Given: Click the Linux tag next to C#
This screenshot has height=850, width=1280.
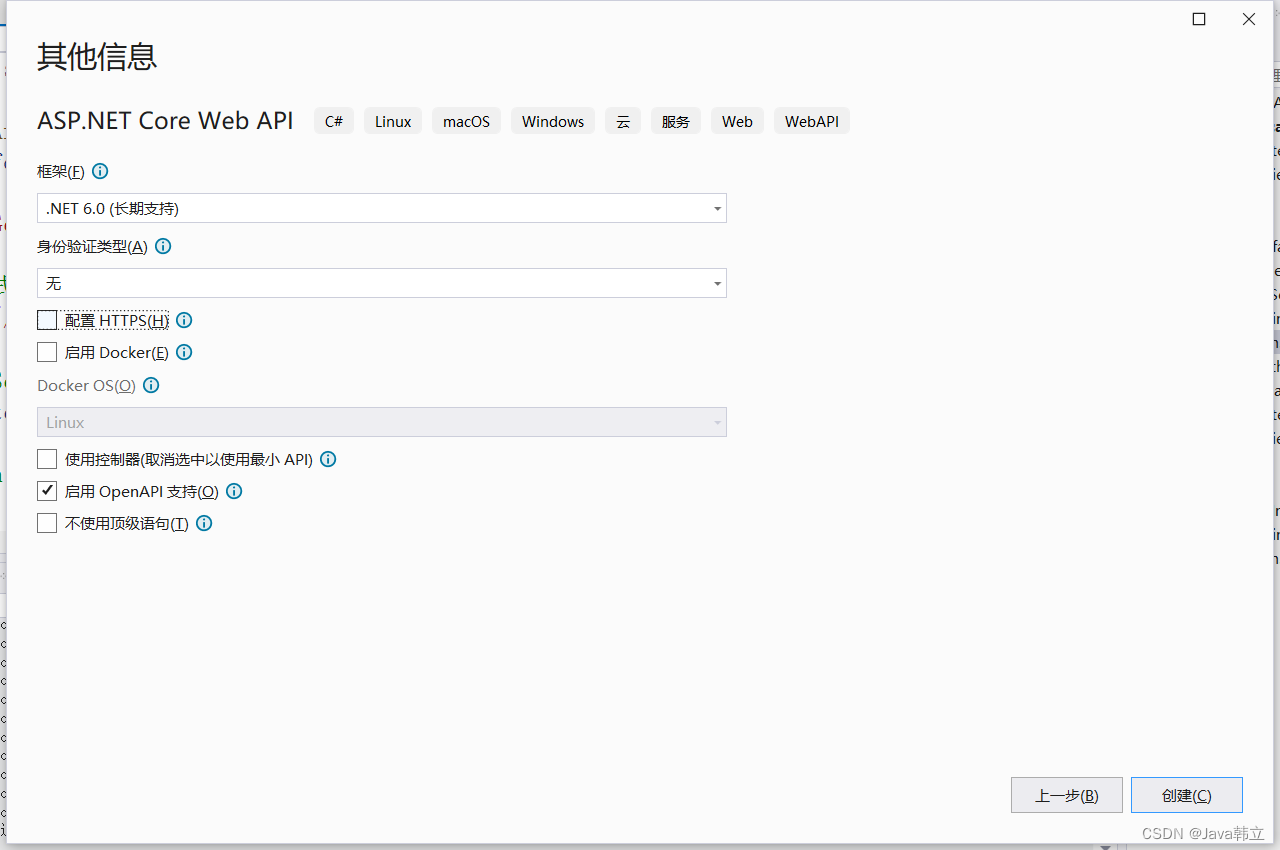Looking at the screenshot, I should 393,121.
